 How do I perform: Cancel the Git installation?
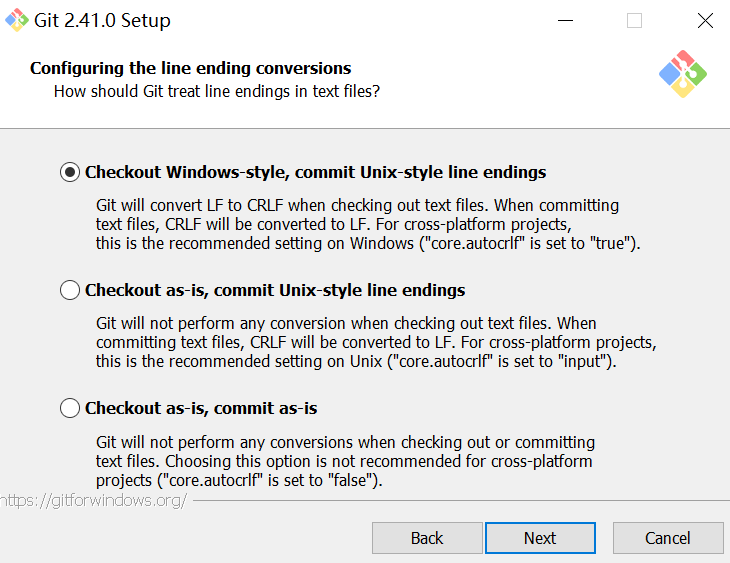click(668, 538)
